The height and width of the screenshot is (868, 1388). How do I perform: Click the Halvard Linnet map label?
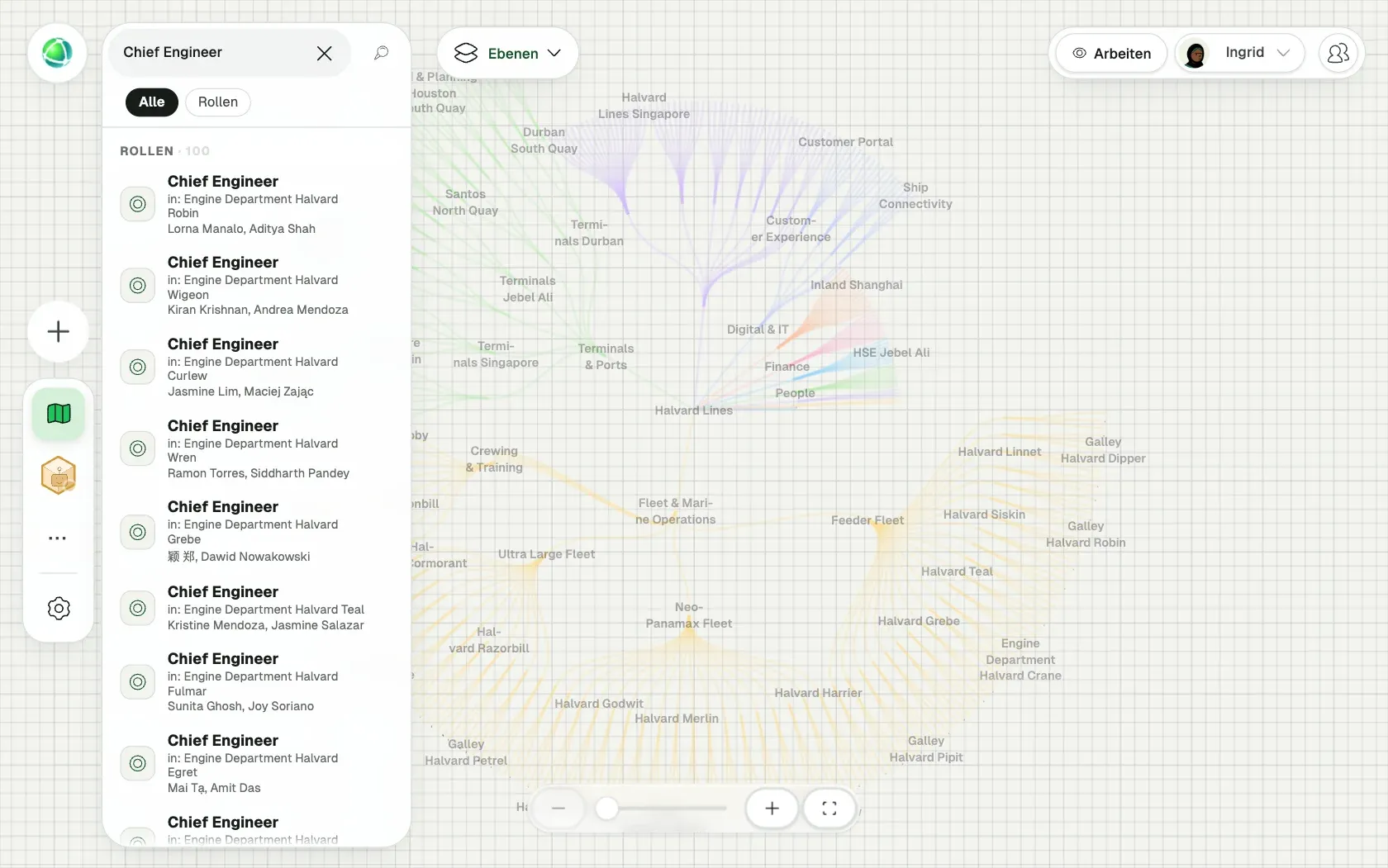click(x=1000, y=452)
